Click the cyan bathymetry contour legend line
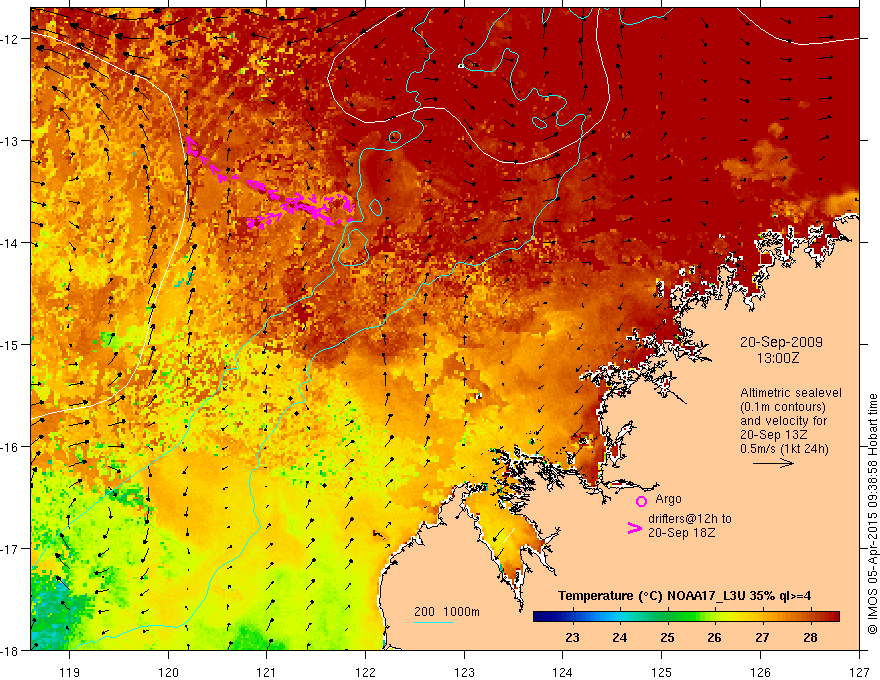 pyautogui.click(x=434, y=622)
